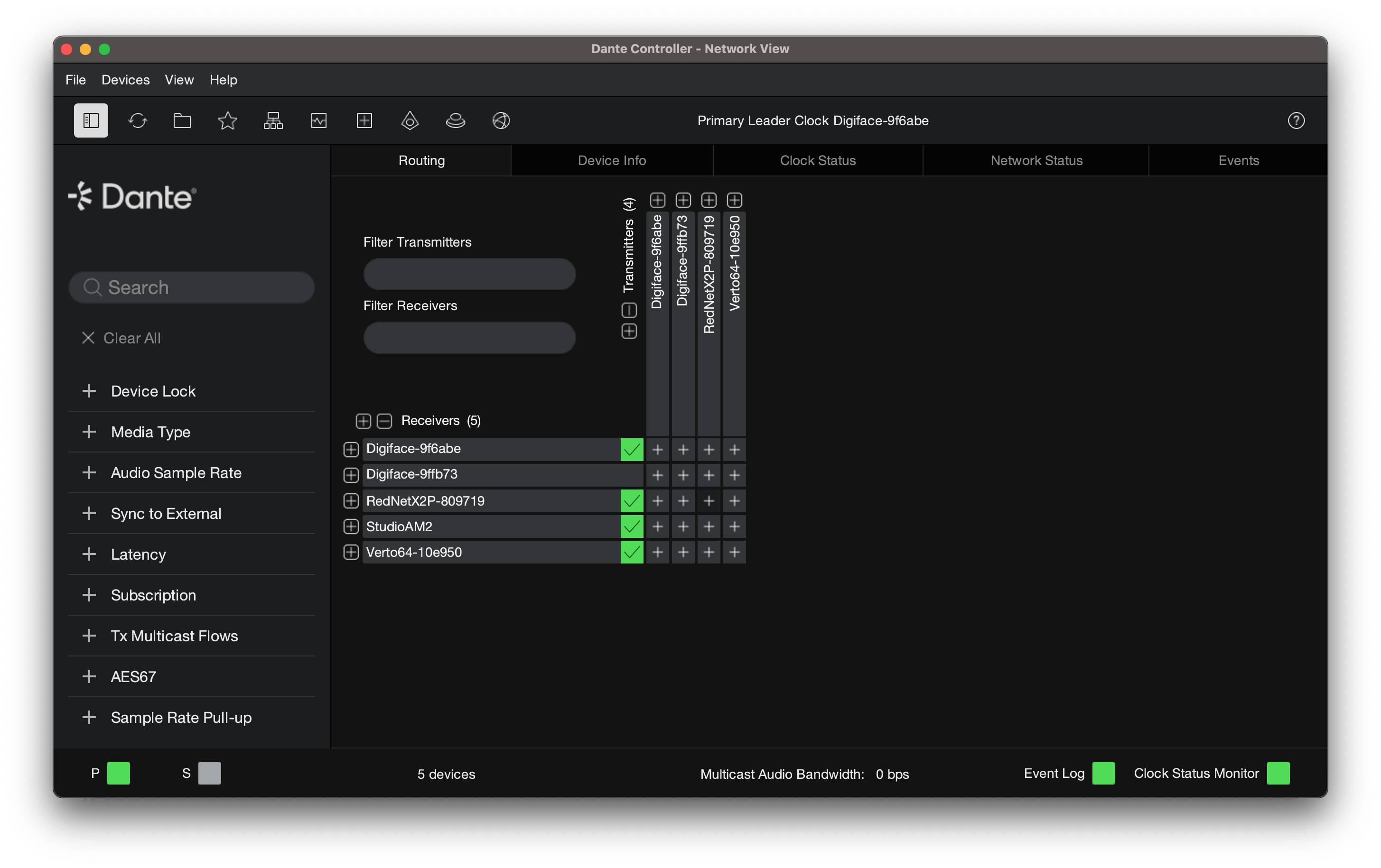The height and width of the screenshot is (868, 1381).
Task: Open the Help menu
Action: point(223,80)
